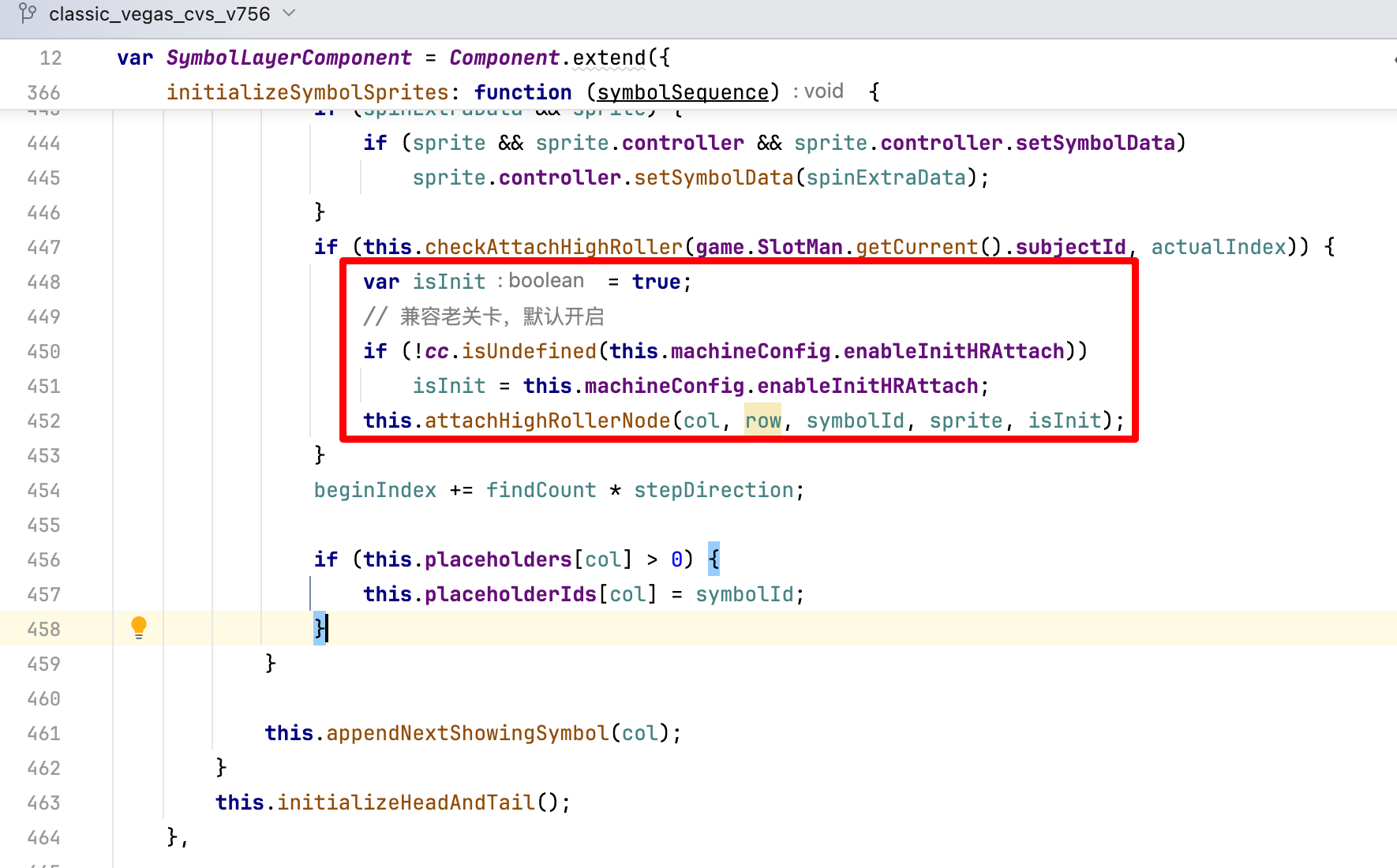Click the appendNextShowingSymbol call
The height and width of the screenshot is (868, 1397).
coord(467,733)
